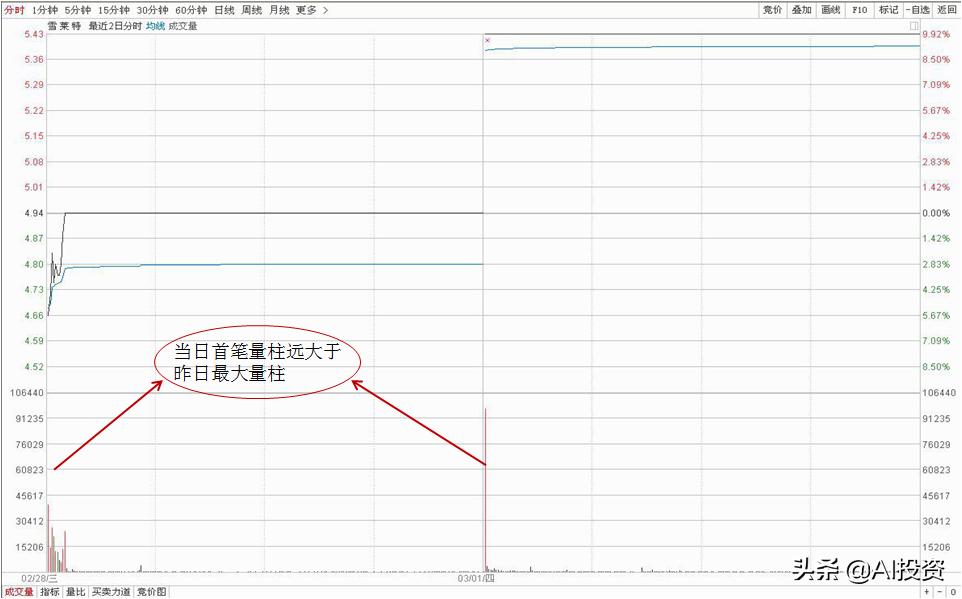Click the 雪莱特 stock name label
This screenshot has width=962, height=599.
(x=64, y=26)
